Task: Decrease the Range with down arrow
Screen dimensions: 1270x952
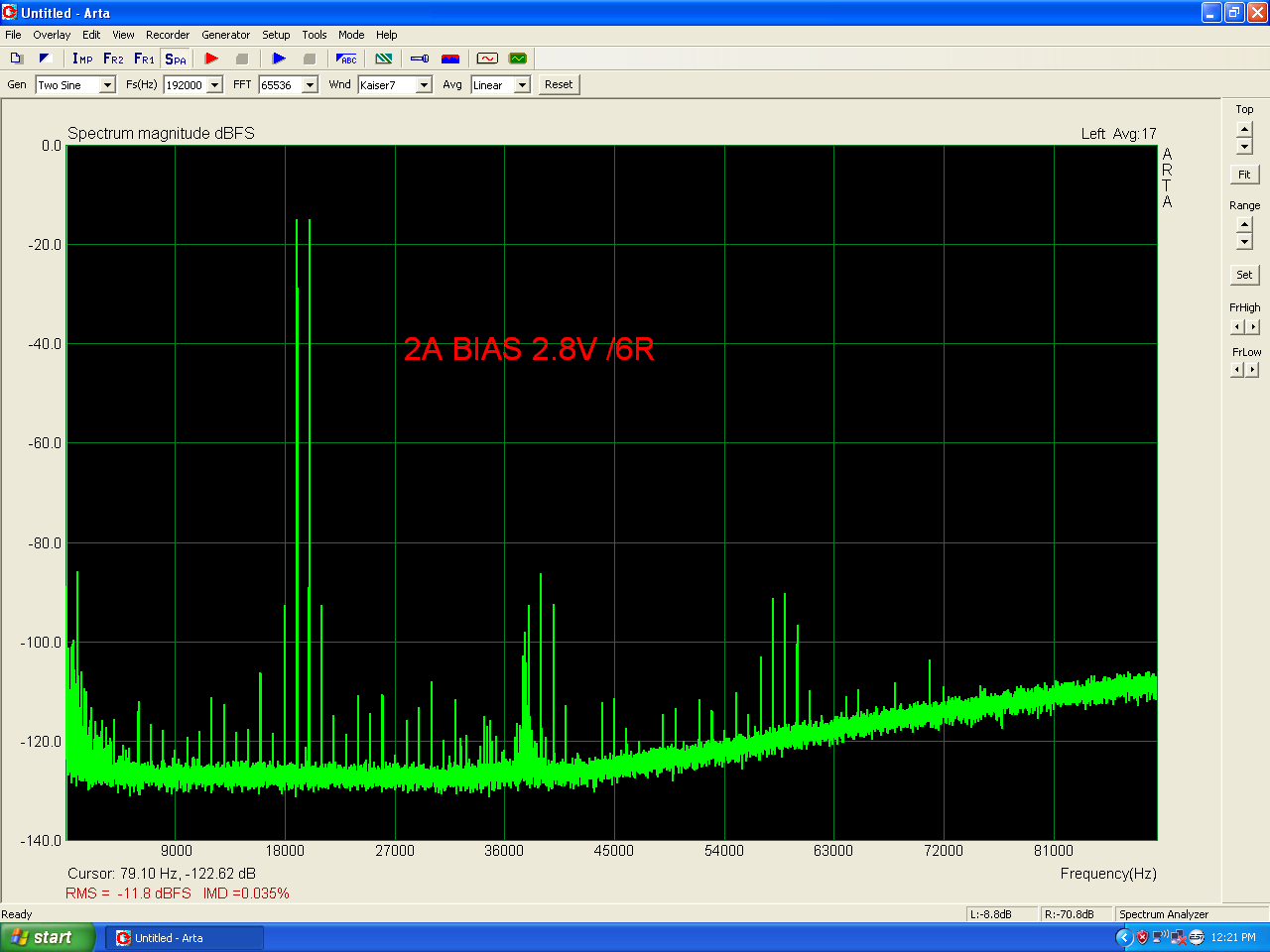Action: [1244, 242]
